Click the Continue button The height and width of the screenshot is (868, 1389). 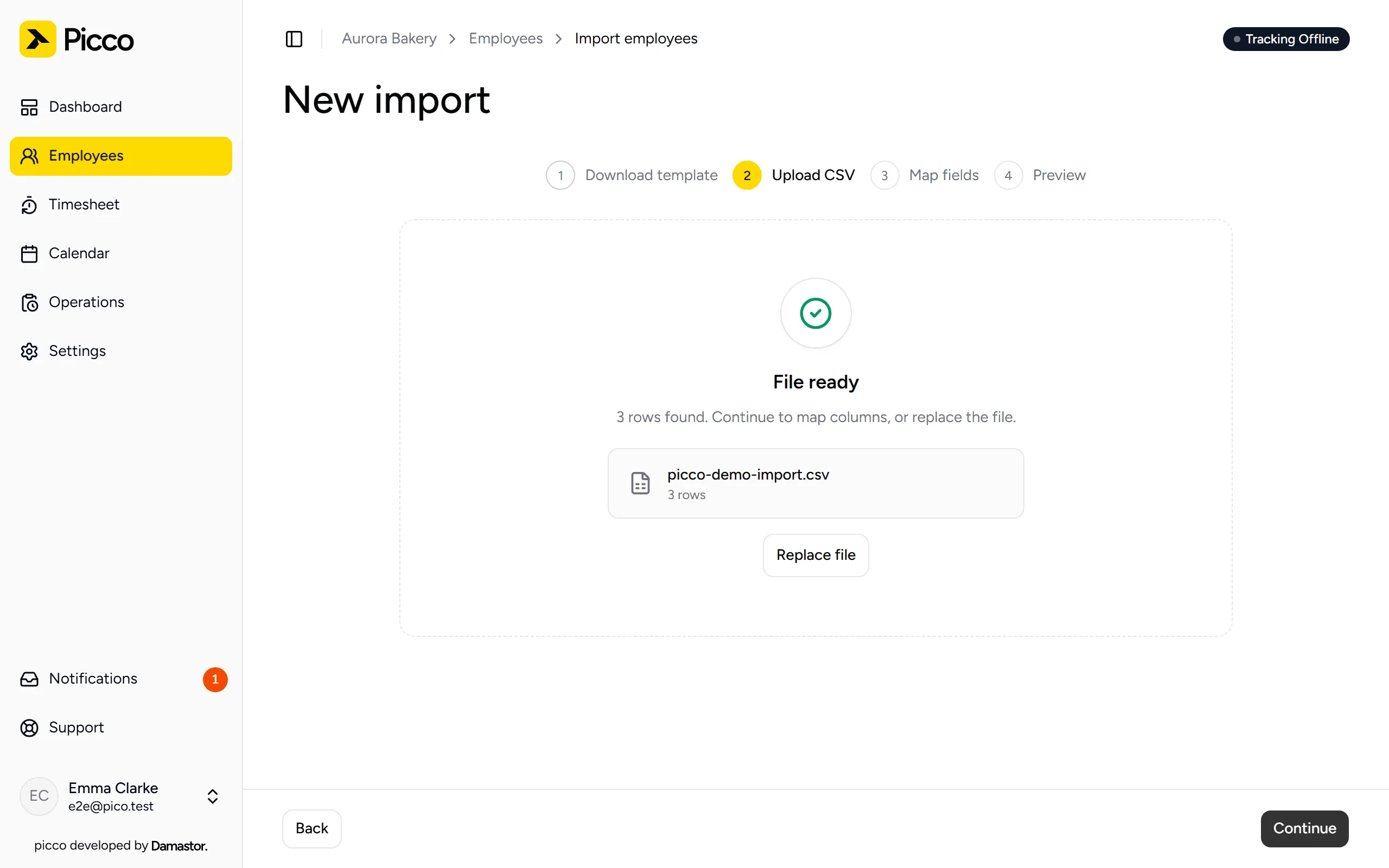click(x=1304, y=828)
